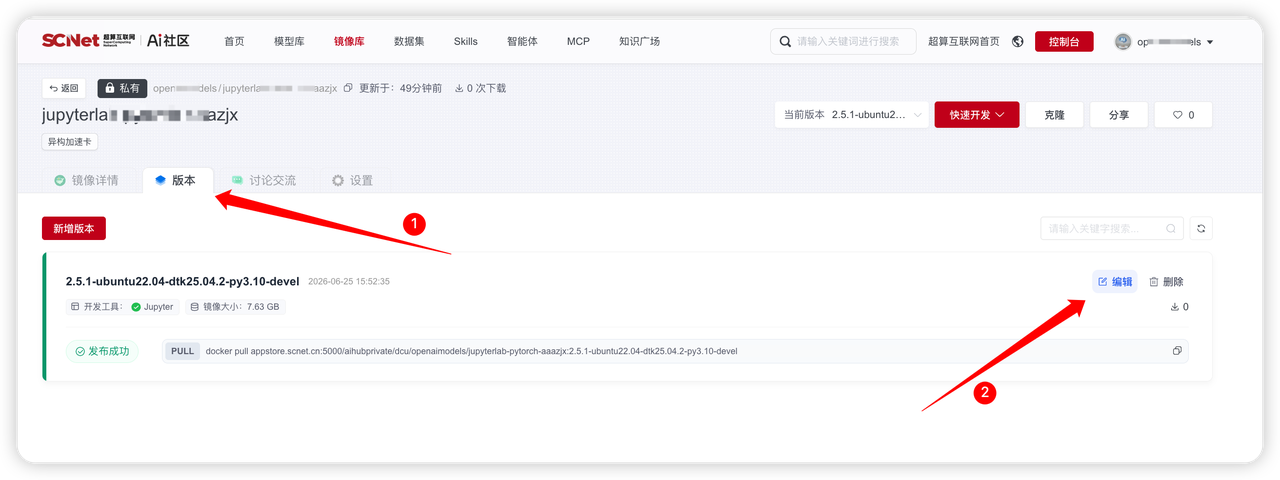Viewport: 1280px width, 480px height.
Task: Click version name 2.5.1-ubuntu22.04-dtk25.04.2-py3.10-devel
Action: coord(183,281)
